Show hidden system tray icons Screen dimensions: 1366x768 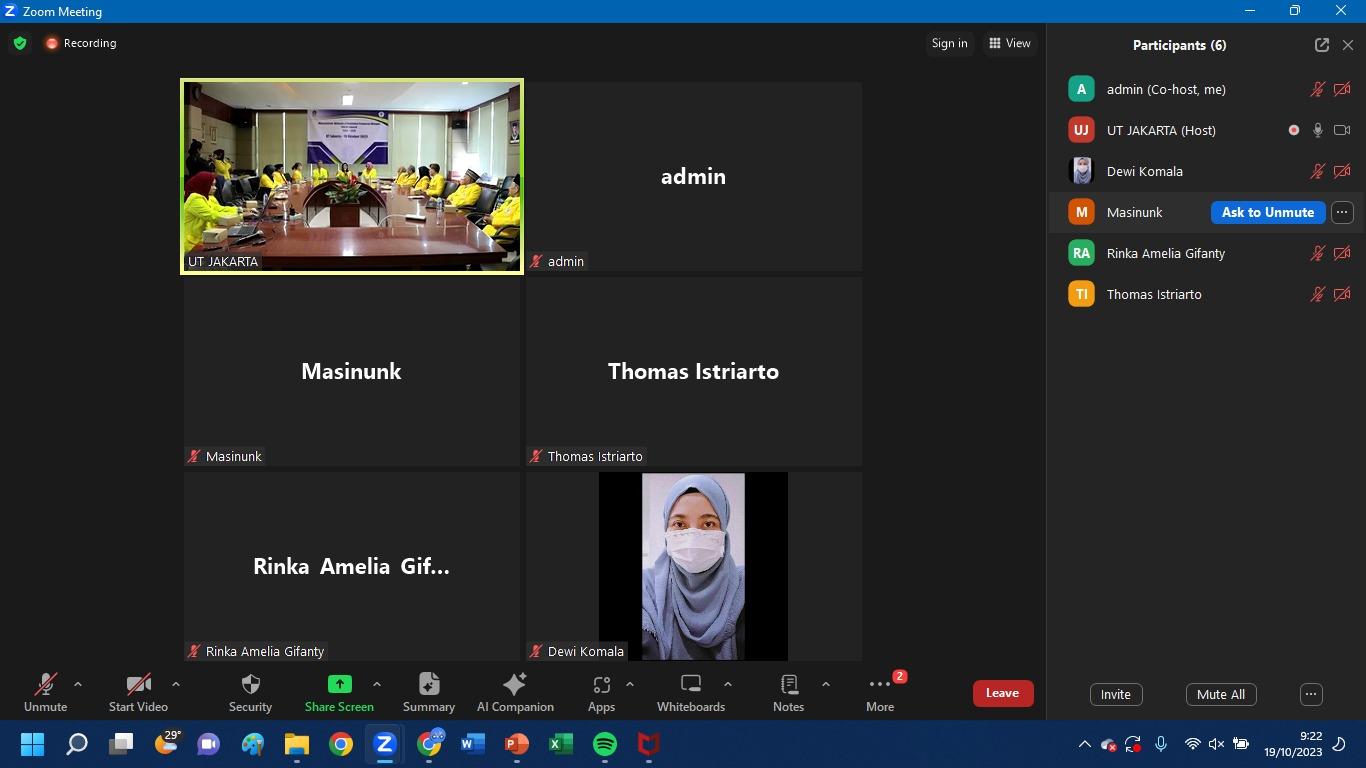click(1084, 744)
